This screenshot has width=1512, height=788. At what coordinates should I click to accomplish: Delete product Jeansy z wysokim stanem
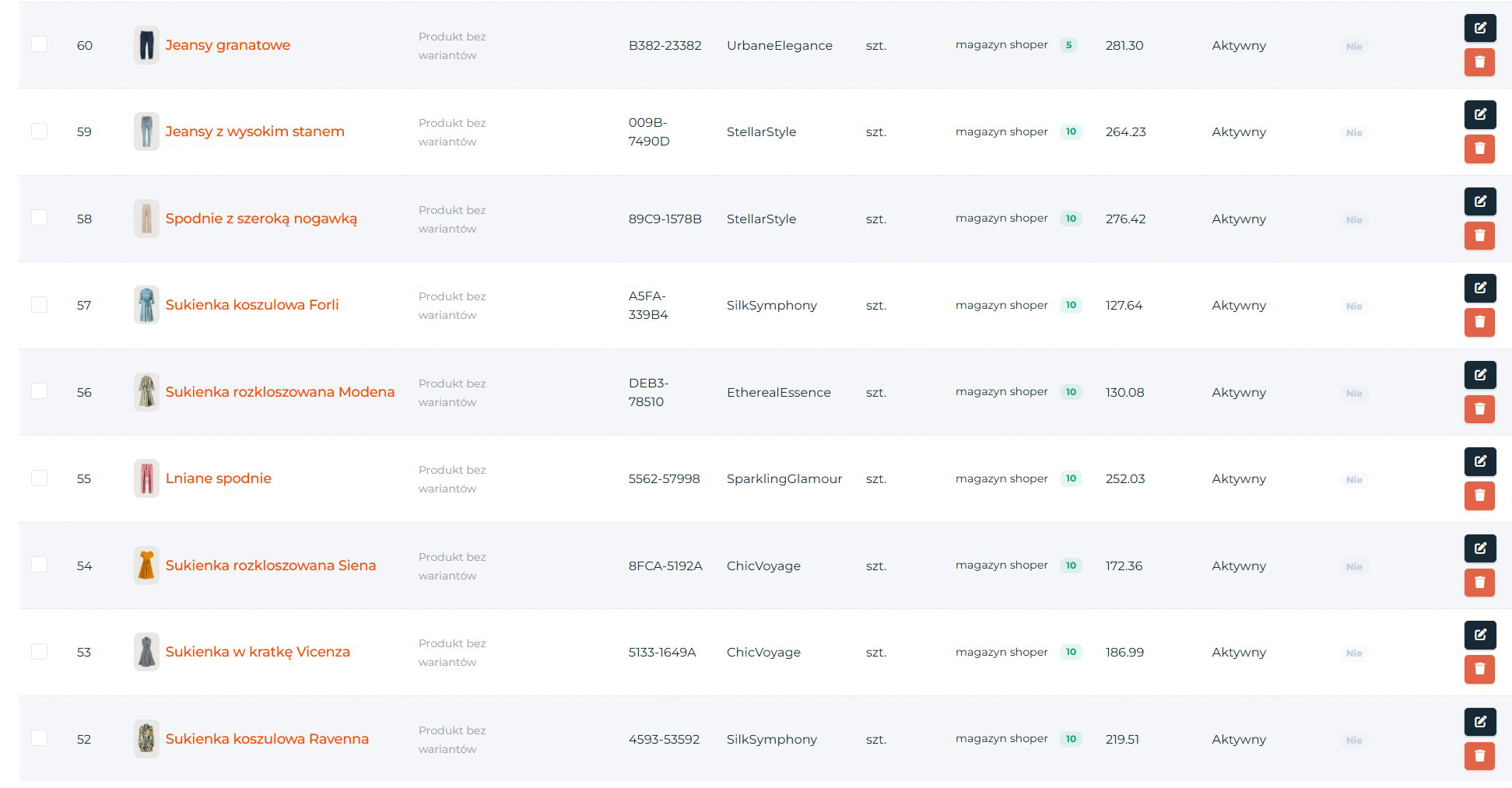click(x=1479, y=149)
